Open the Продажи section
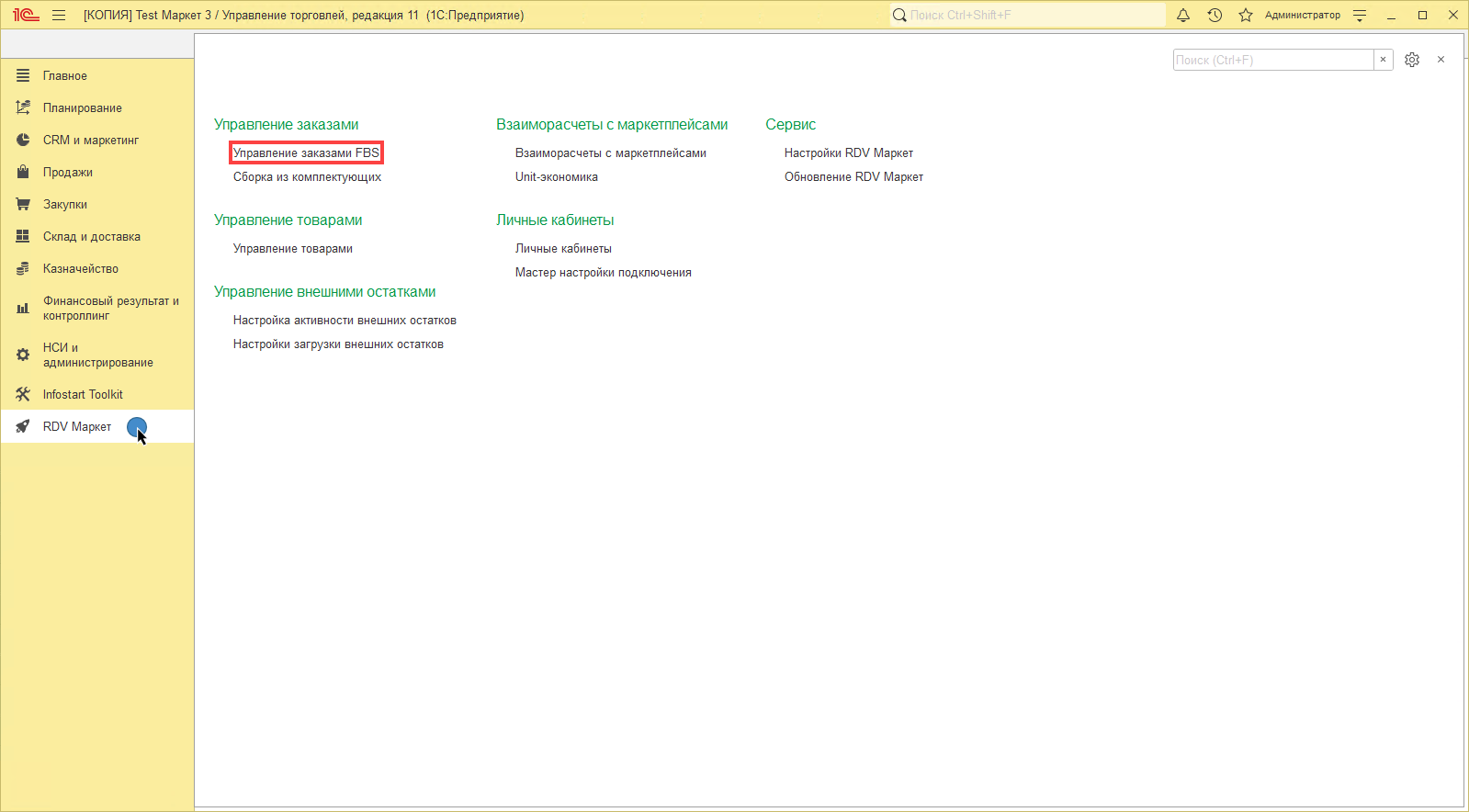The height and width of the screenshot is (812, 1469). (97, 172)
